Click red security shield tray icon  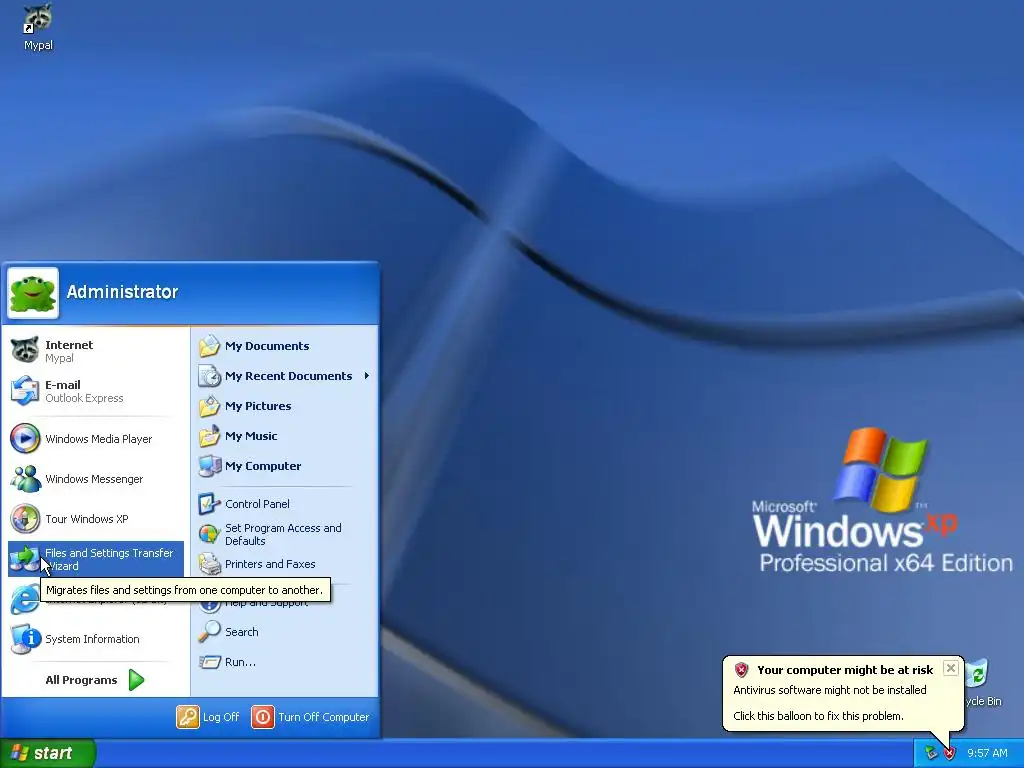[949, 753]
